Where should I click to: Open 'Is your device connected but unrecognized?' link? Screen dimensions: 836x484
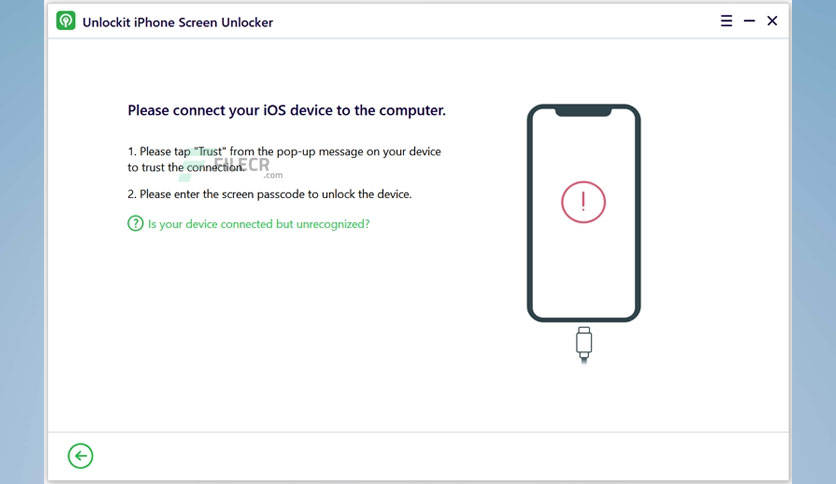tap(259, 224)
